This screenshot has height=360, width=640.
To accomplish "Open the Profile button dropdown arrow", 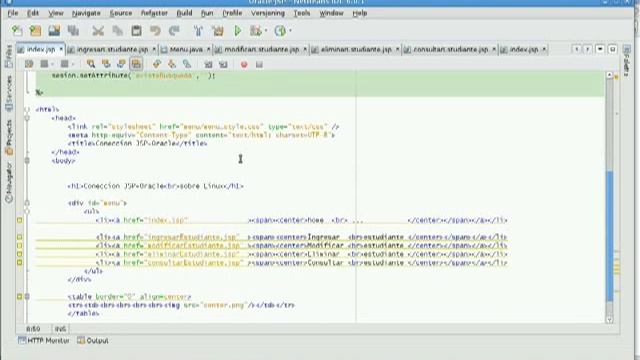I will point(290,31).
